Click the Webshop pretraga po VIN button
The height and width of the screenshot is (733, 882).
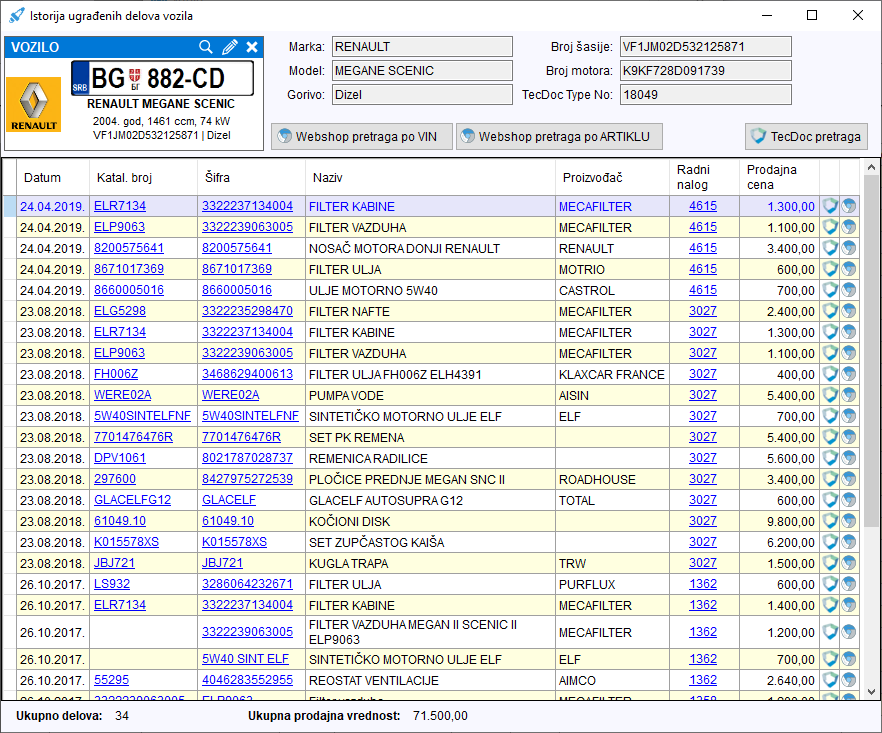click(362, 137)
